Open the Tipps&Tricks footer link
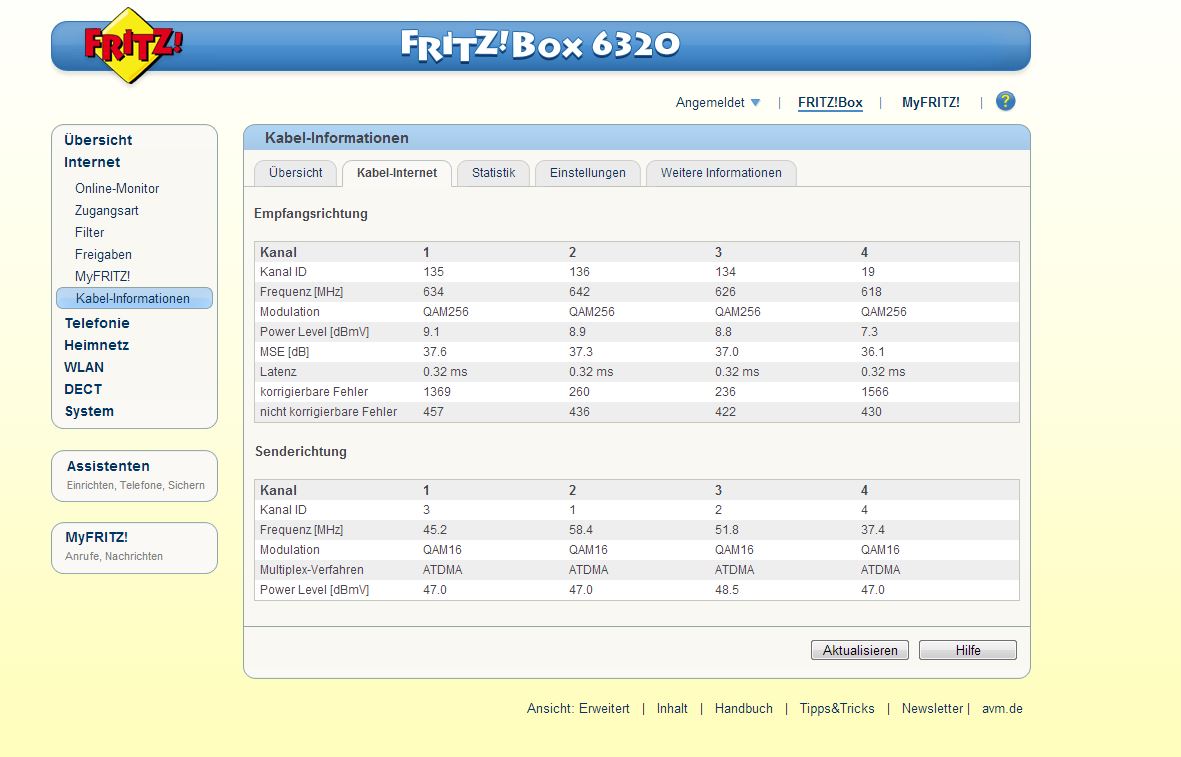The height and width of the screenshot is (757, 1181). [x=837, y=709]
